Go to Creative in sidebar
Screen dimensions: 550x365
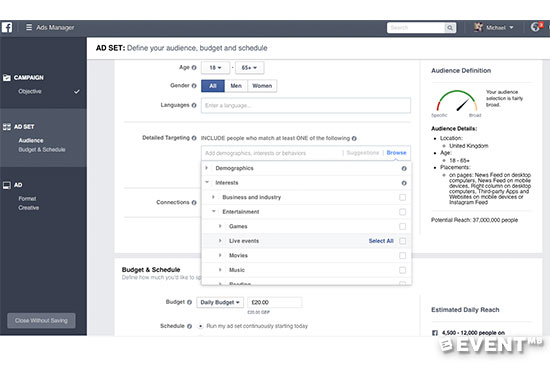coord(28,208)
